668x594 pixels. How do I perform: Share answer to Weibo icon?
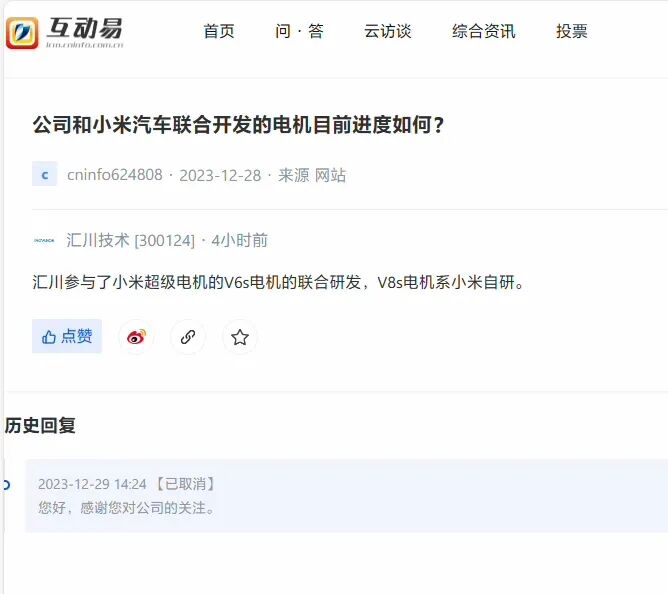(136, 337)
